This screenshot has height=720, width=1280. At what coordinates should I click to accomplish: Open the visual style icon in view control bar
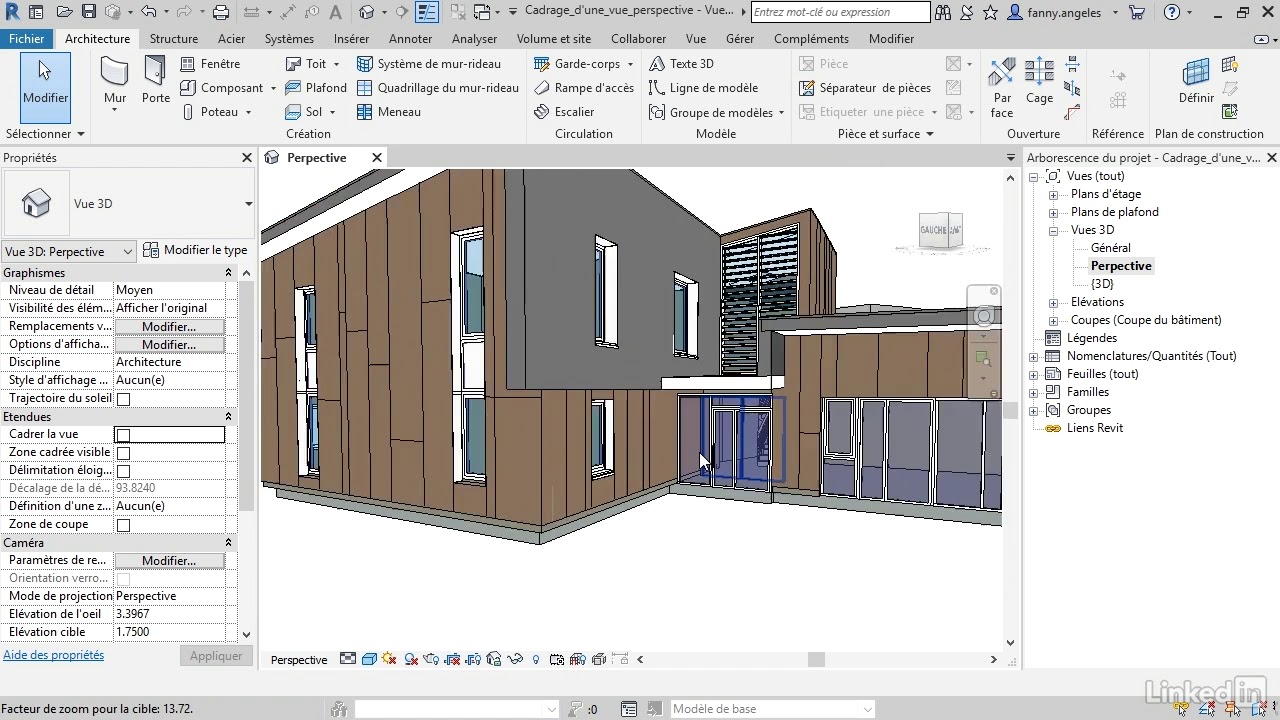(x=369, y=660)
